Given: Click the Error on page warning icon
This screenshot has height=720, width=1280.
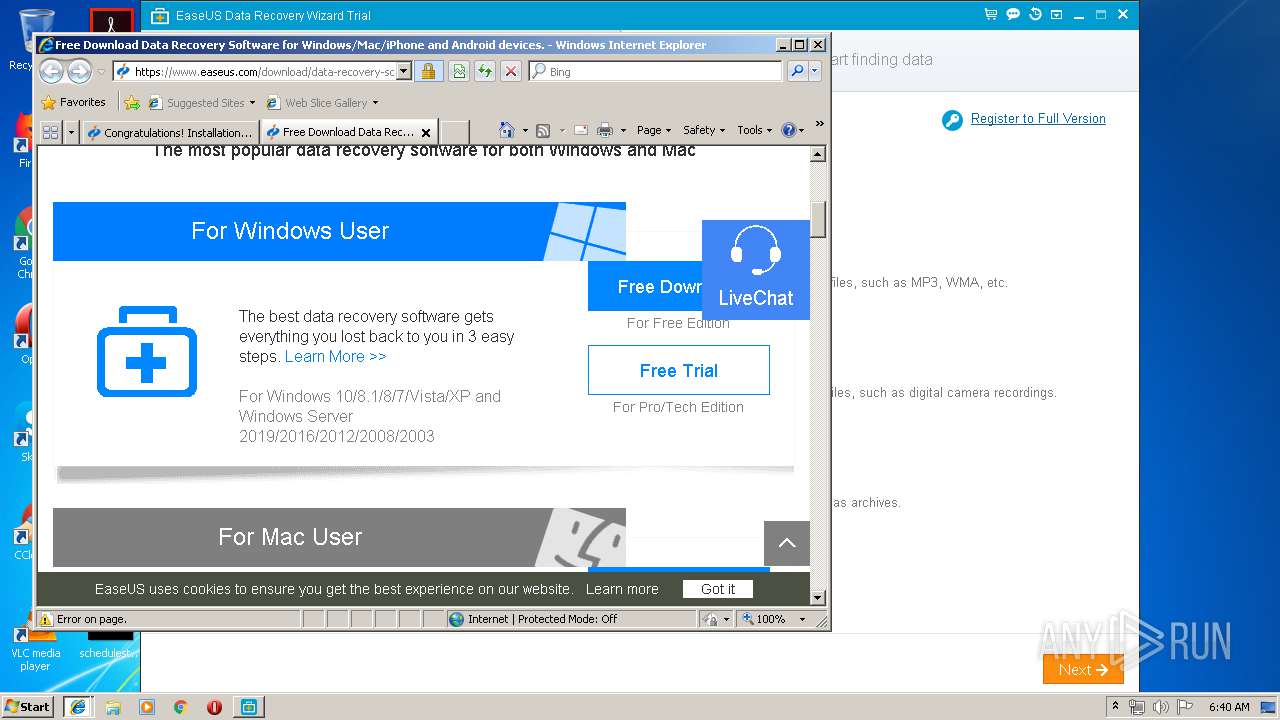Looking at the screenshot, I should [46, 619].
